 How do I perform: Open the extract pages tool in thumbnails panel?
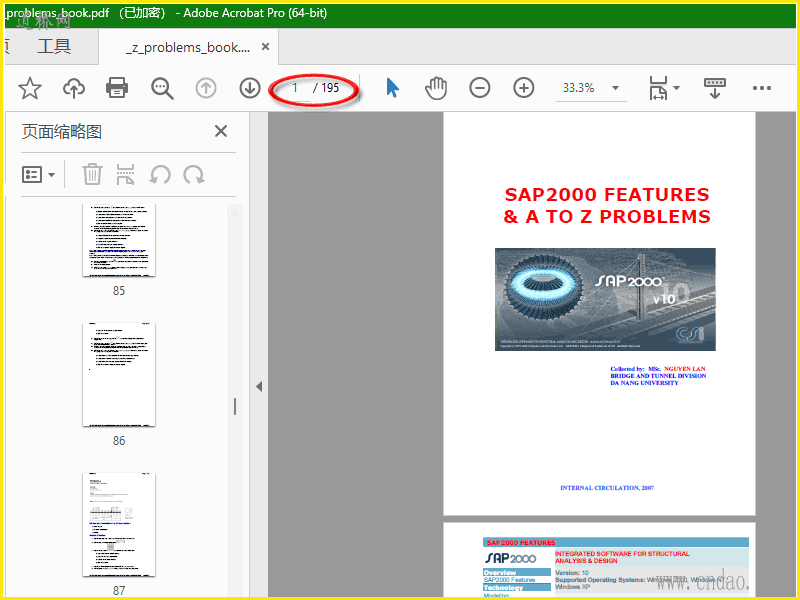pyautogui.click(x=126, y=174)
